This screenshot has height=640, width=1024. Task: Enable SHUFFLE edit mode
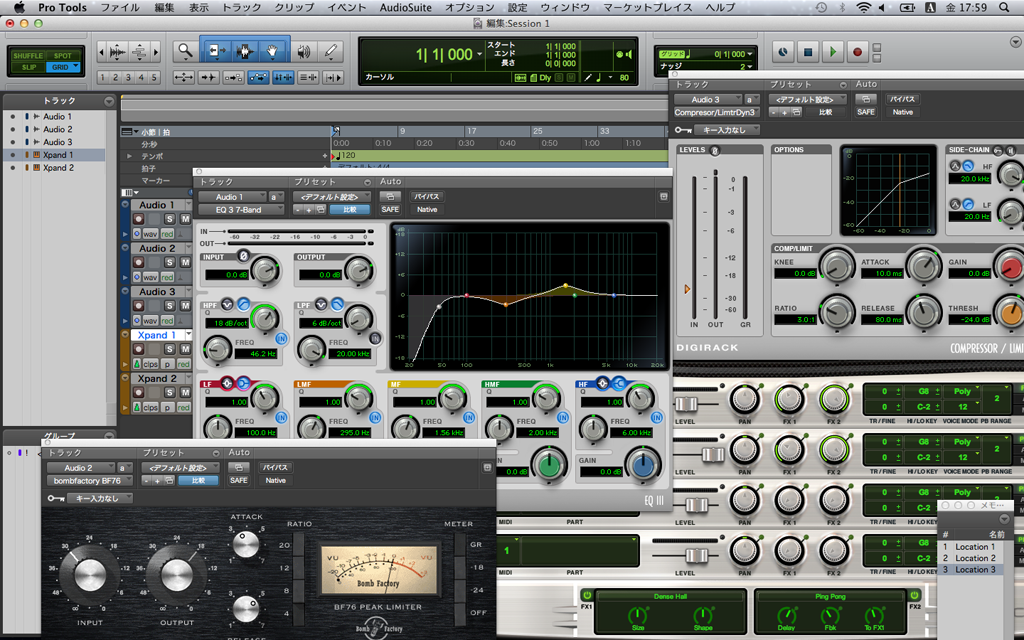pos(28,56)
